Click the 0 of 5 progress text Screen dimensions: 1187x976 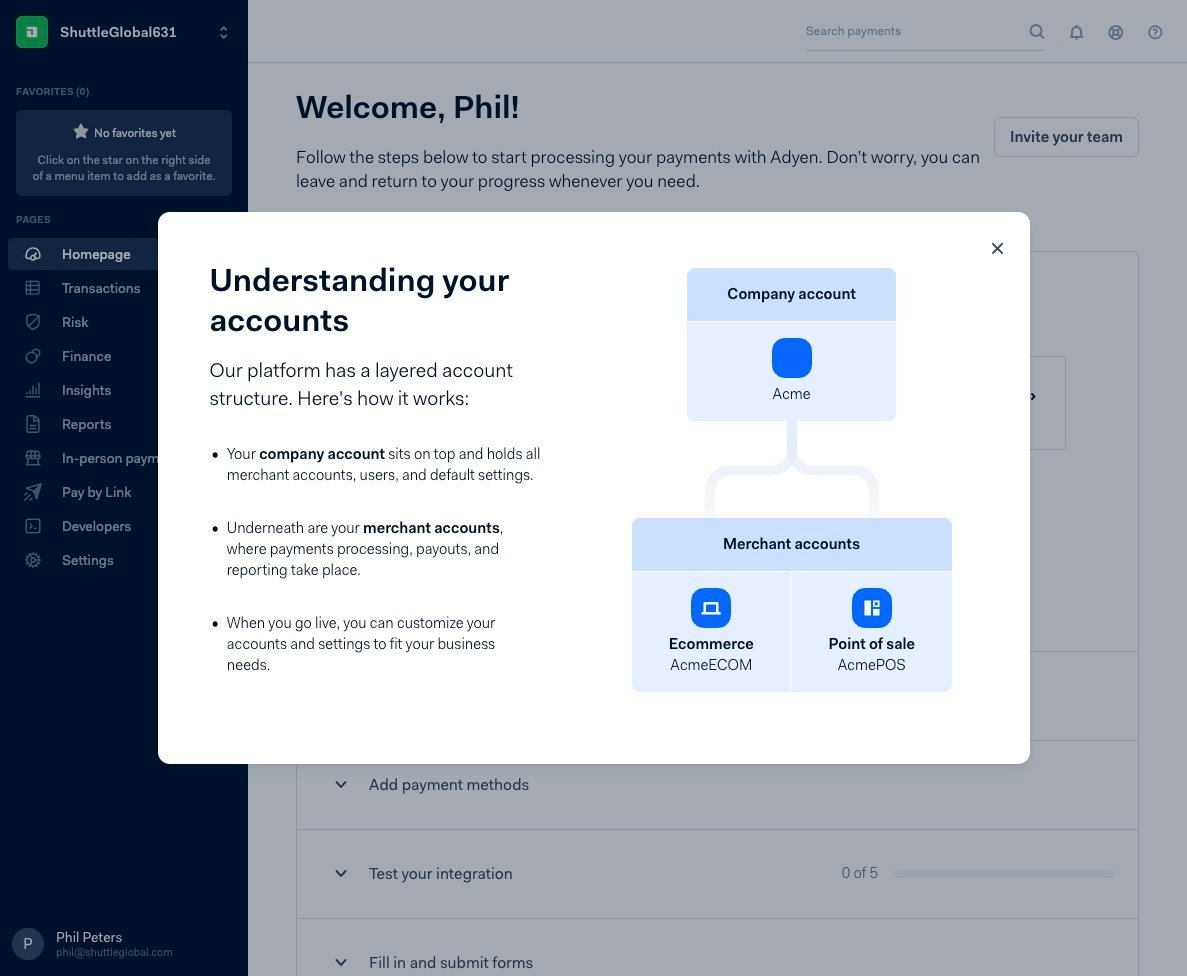coord(859,873)
